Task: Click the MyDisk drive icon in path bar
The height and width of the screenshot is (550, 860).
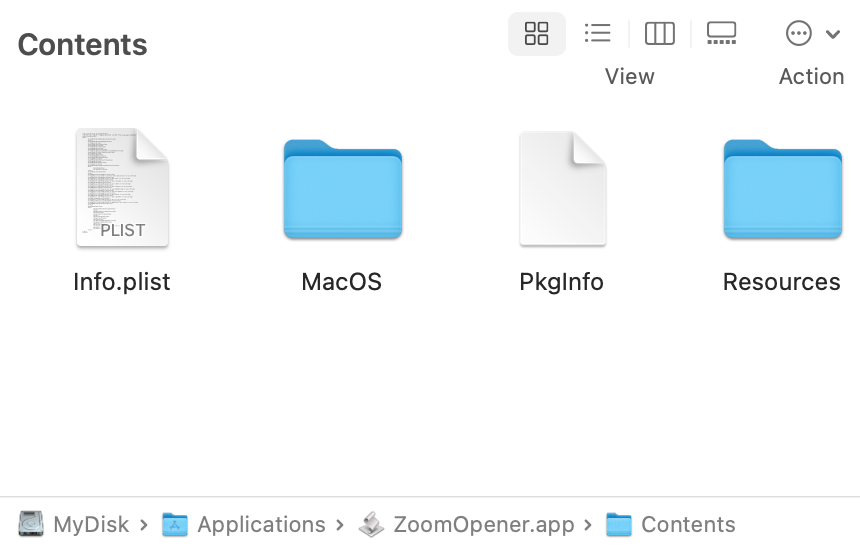Action: click(x=32, y=524)
